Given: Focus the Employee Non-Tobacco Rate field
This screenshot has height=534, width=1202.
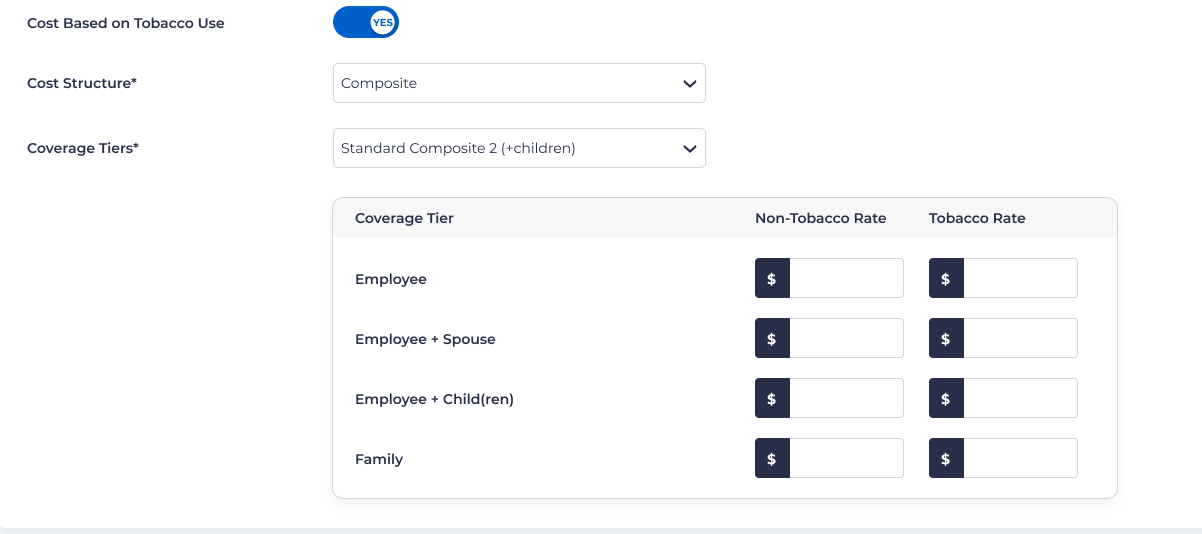Looking at the screenshot, I should tap(846, 279).
